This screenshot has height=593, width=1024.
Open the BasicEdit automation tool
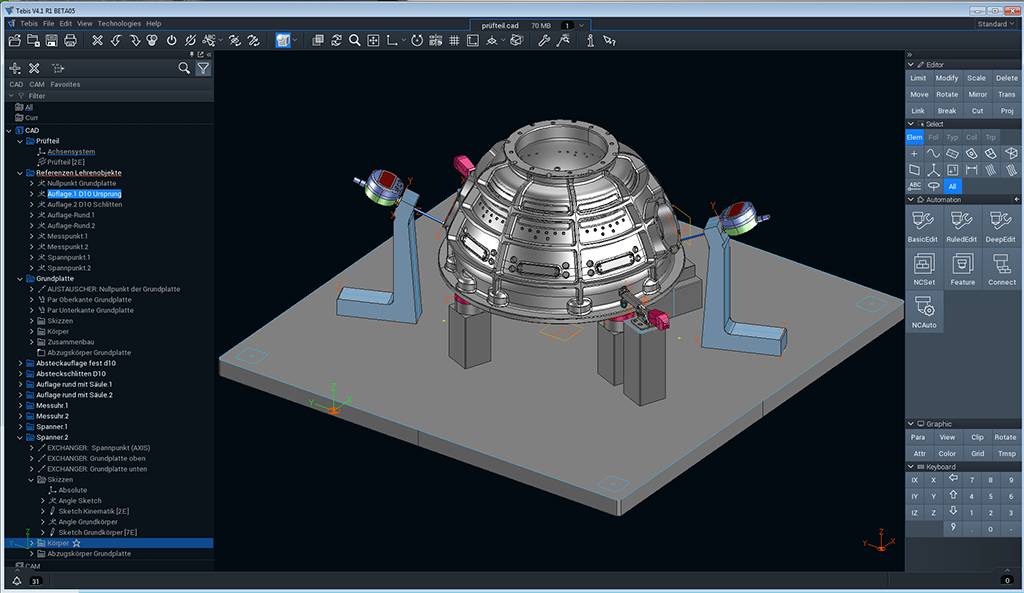923,226
